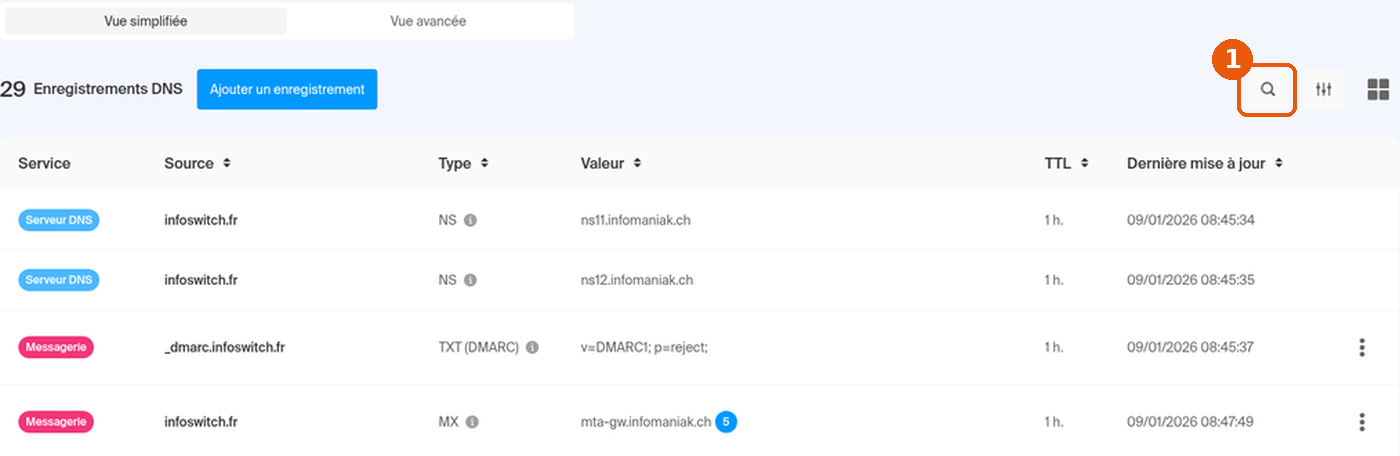
Task: Click Serveur DNS tag in ns11 row
Action: click(58, 220)
